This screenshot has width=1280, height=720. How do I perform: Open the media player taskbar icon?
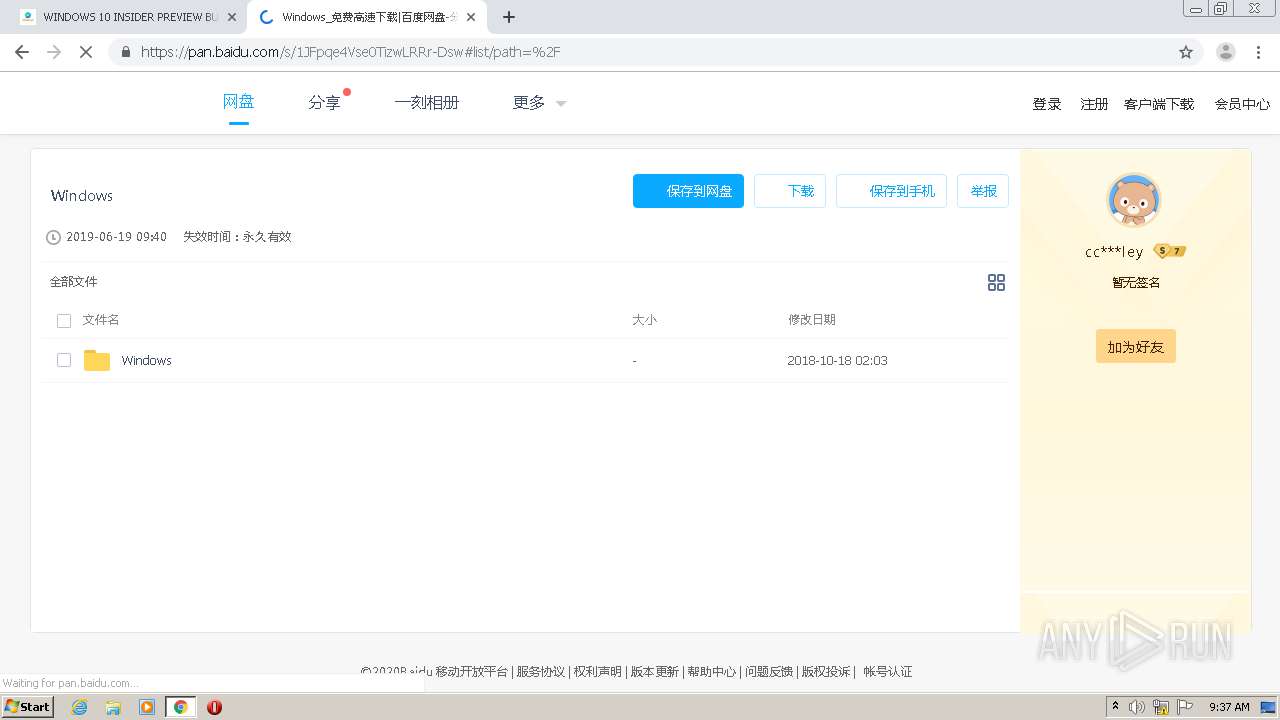147,707
